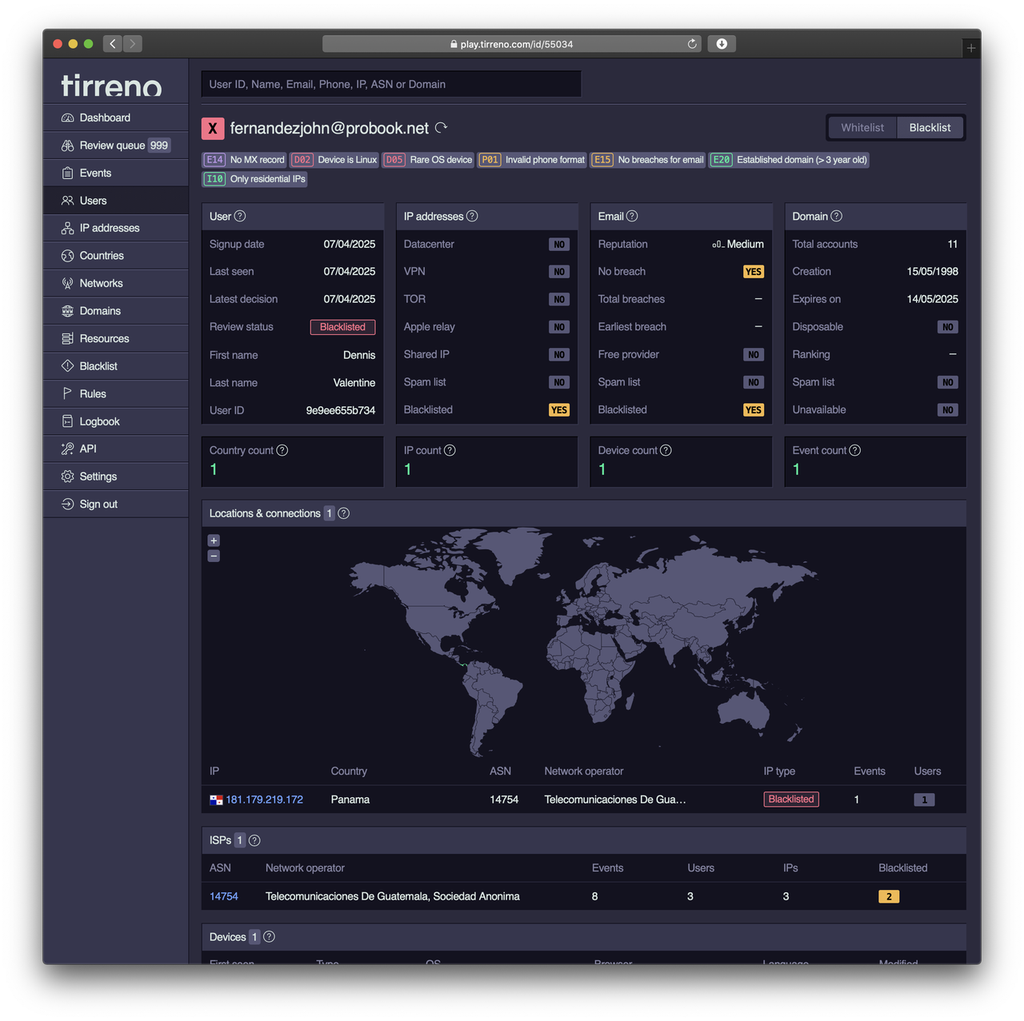Click the play.tirreno.com address bar
Viewport: 1024px width, 1021px height.
pyautogui.click(x=511, y=44)
